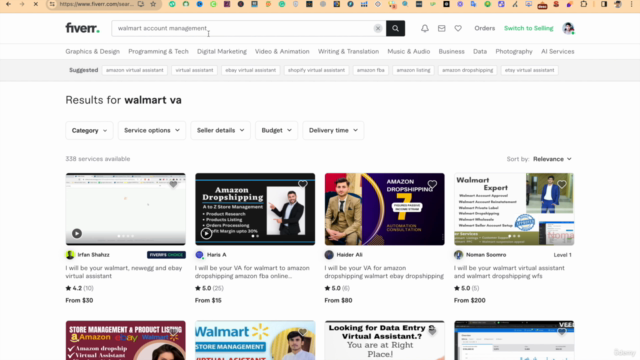The width and height of the screenshot is (640, 360).
Task: Open the profile avatar menu
Action: click(568, 28)
